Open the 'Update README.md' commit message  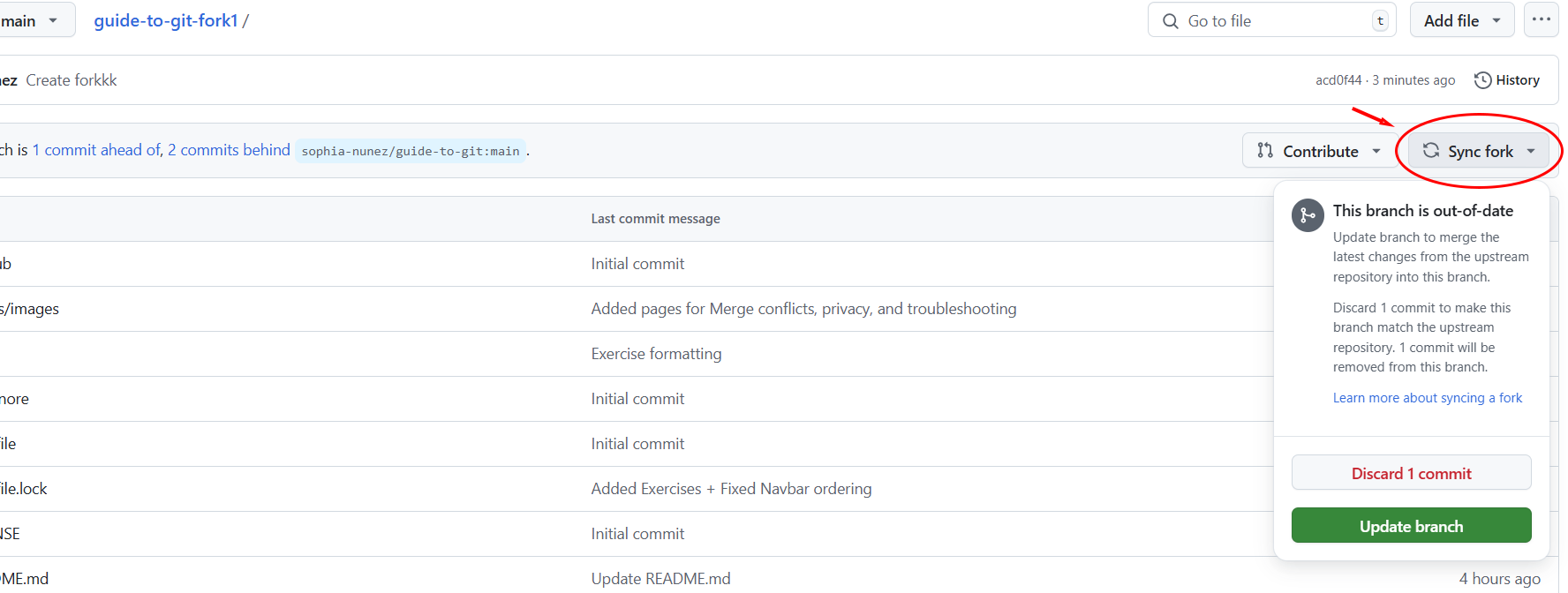[x=660, y=579]
